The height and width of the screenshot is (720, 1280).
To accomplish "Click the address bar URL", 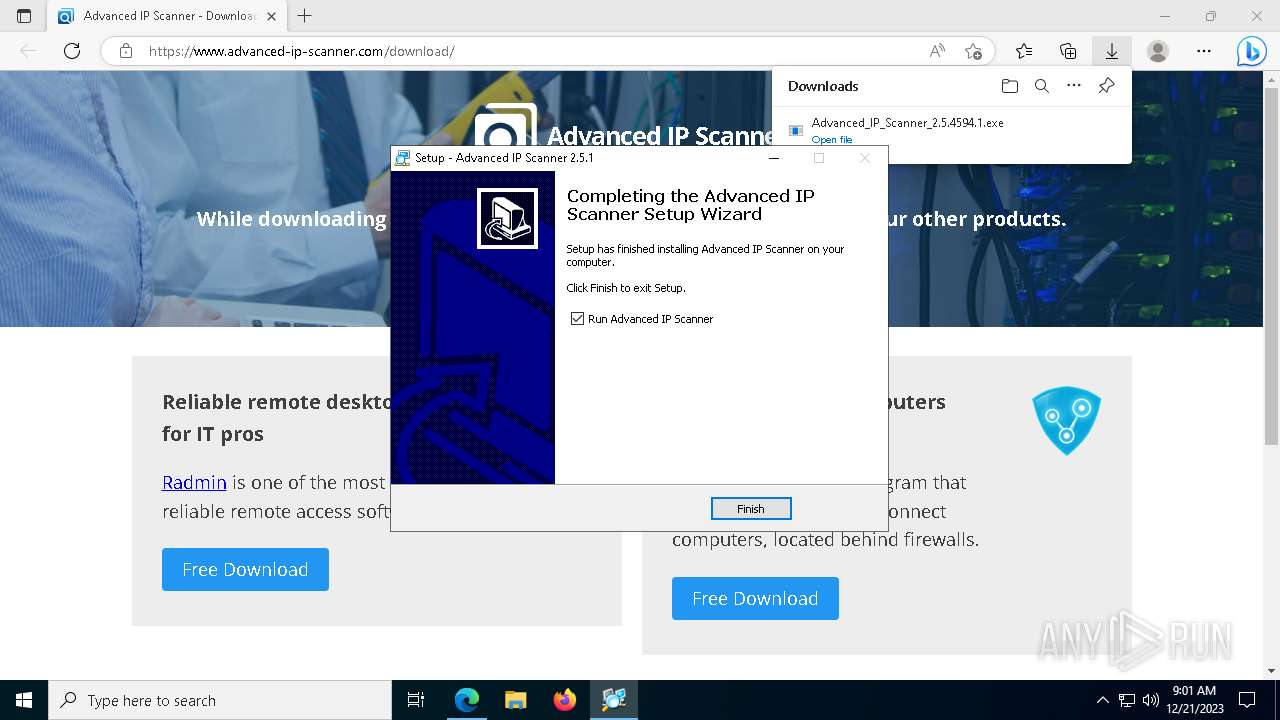I will pos(302,51).
